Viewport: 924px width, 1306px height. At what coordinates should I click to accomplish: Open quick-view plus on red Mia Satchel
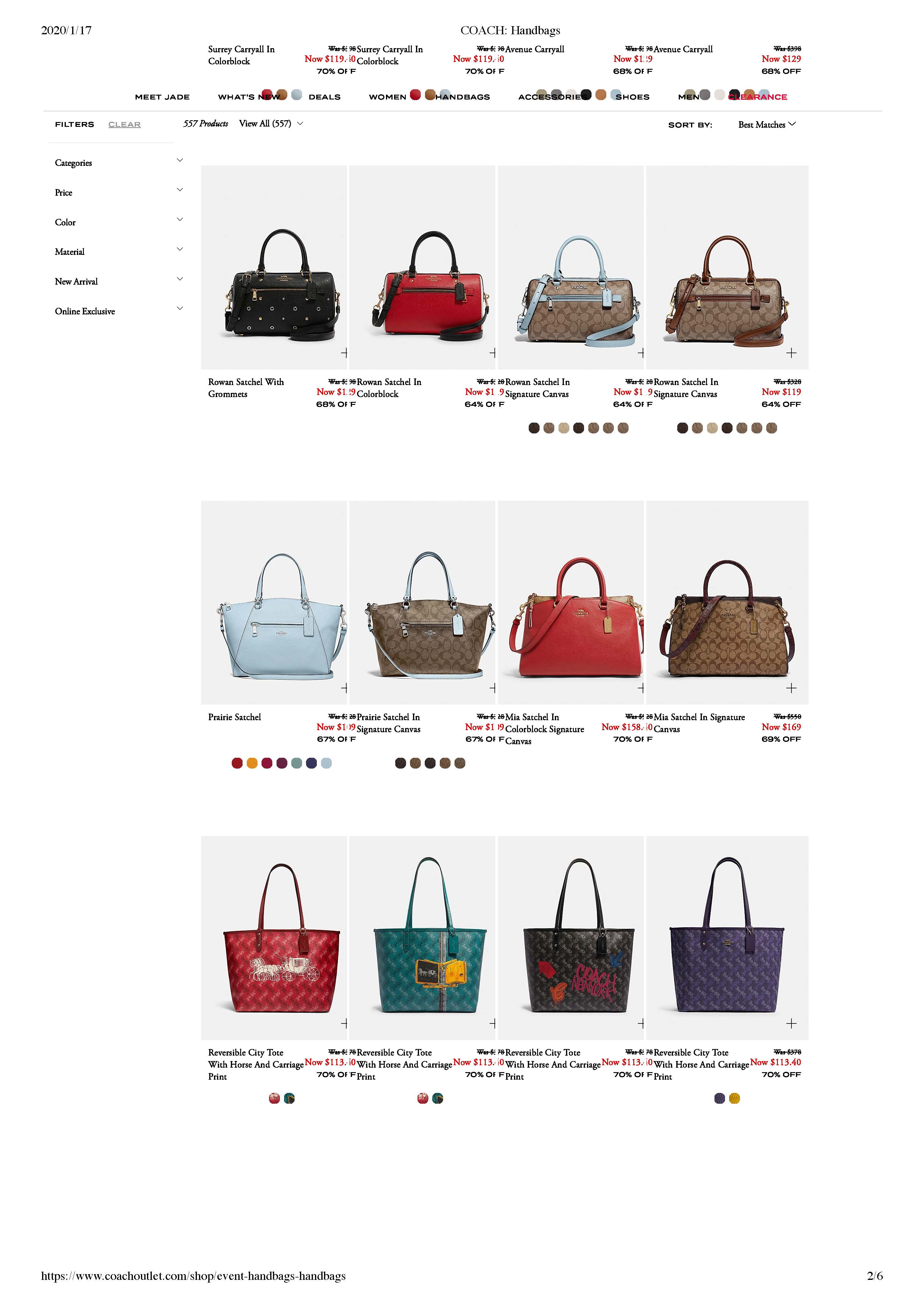tap(641, 688)
